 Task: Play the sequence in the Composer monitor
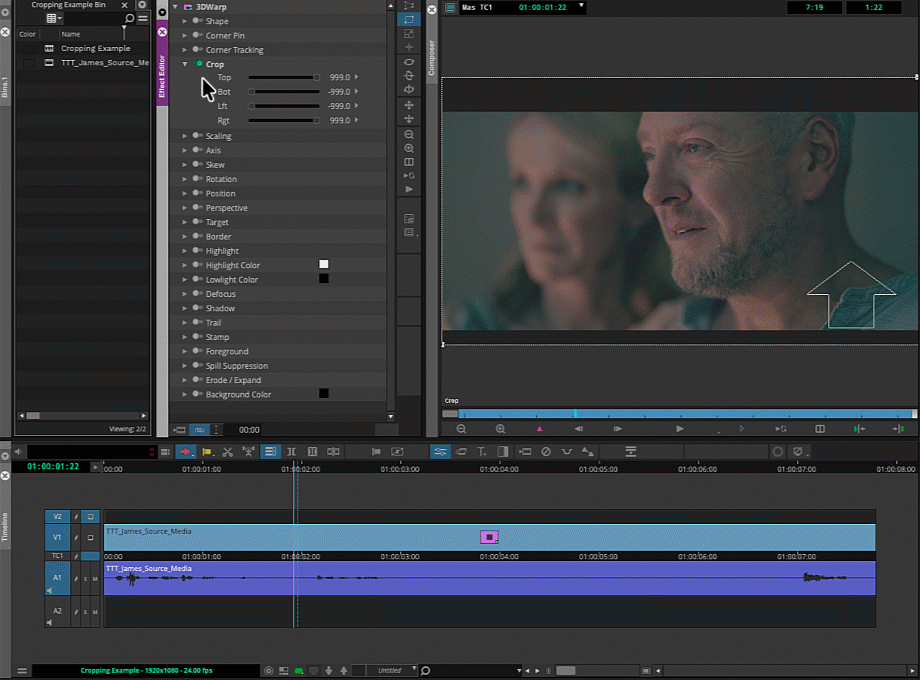click(x=679, y=429)
